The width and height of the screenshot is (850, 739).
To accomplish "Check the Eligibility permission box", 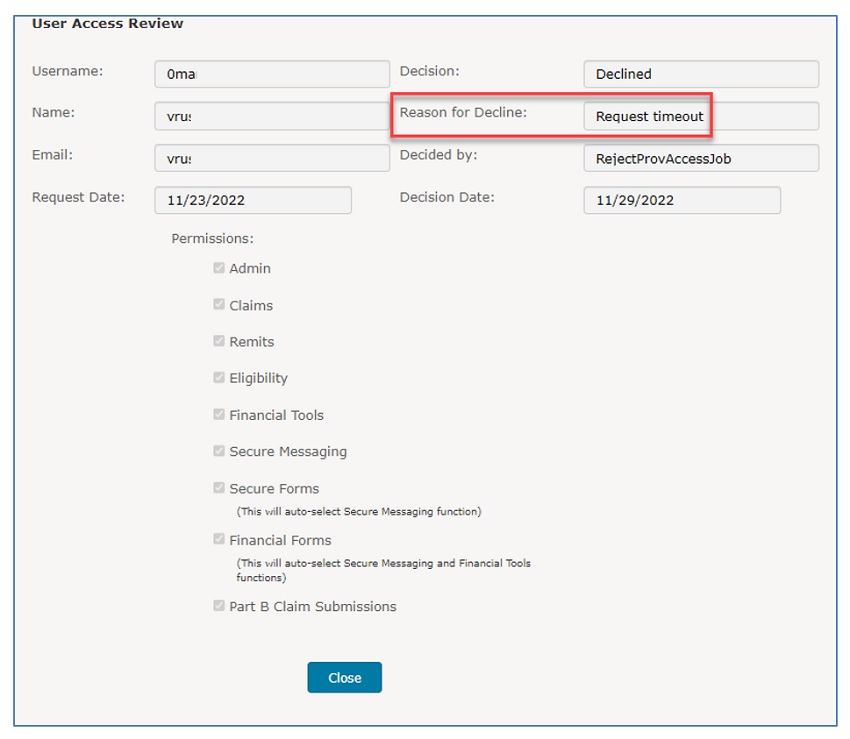I will [x=219, y=377].
